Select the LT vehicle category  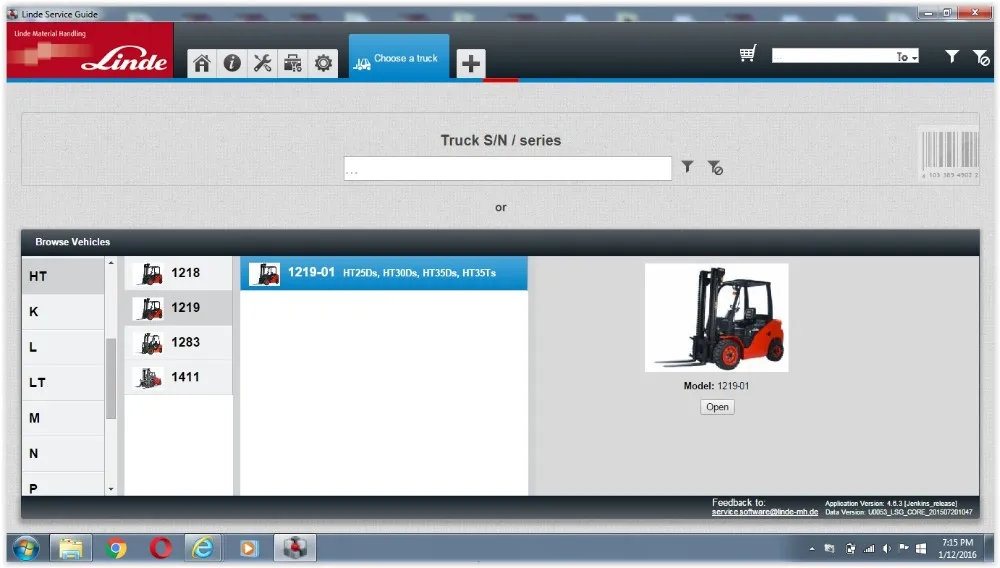(x=62, y=382)
